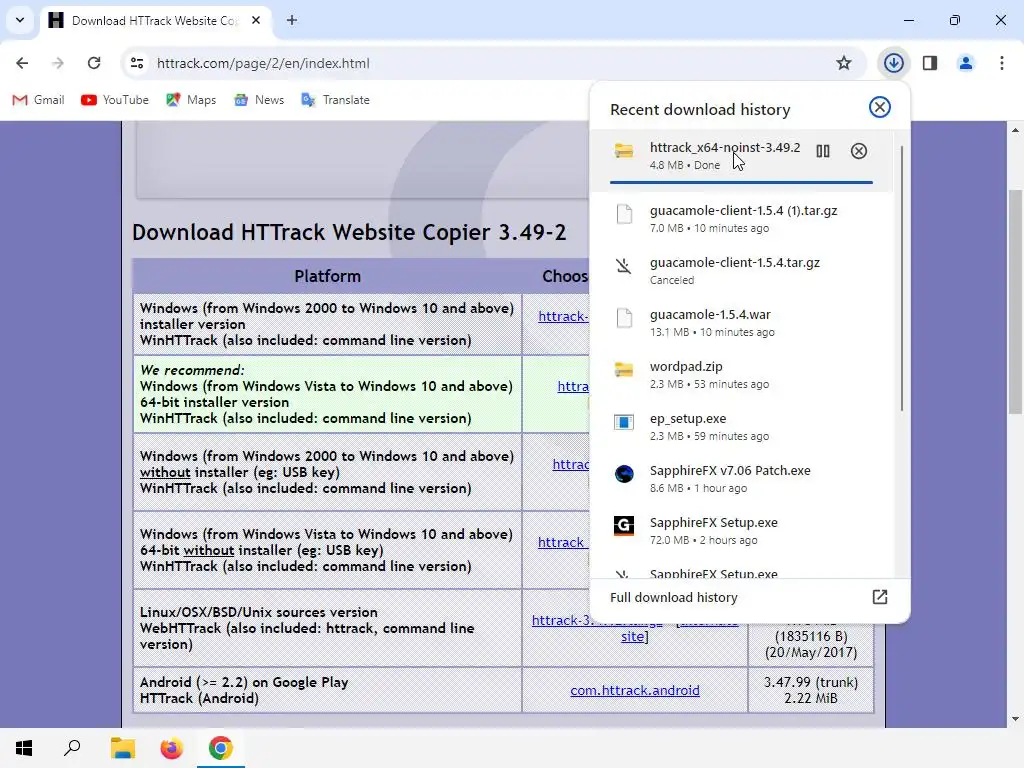
Task: Click the page heading Download HTTrack Website Copier
Action: (349, 232)
